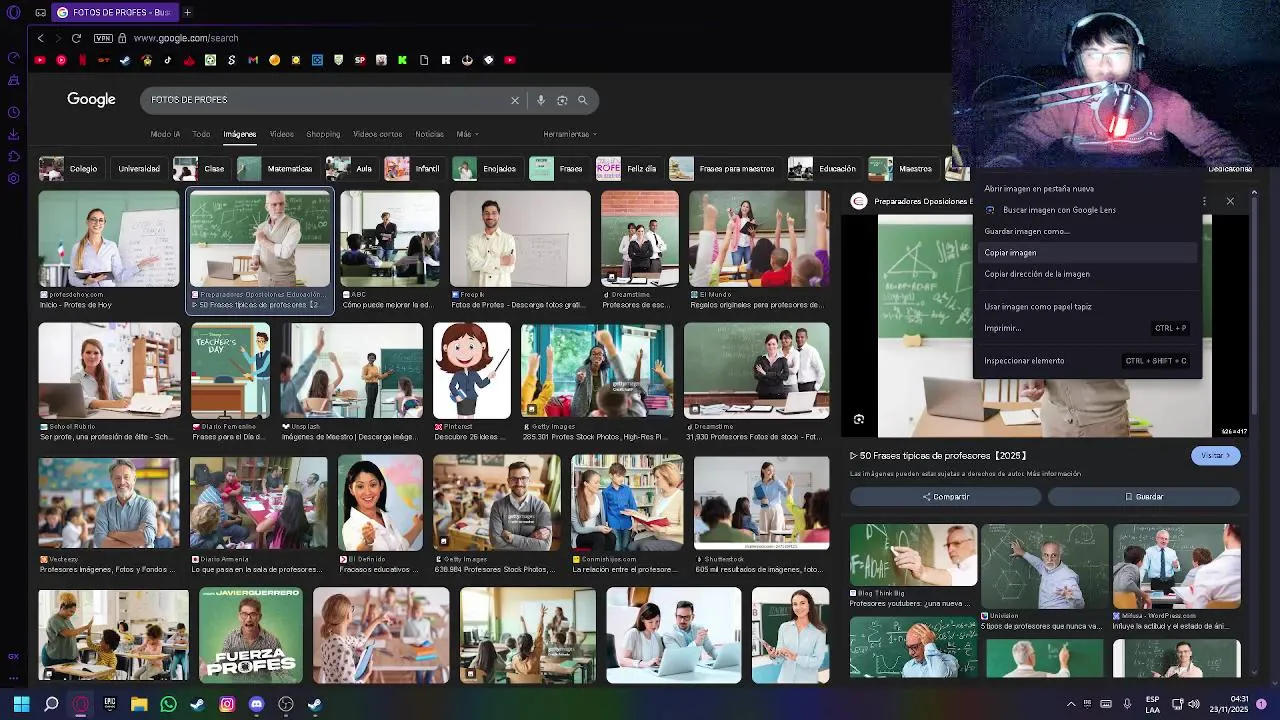Go to the Google logo home

pos(91,99)
